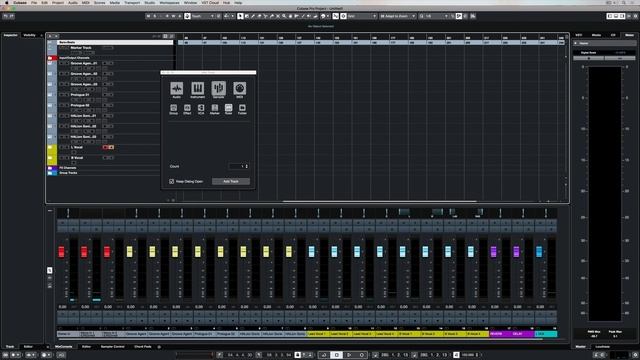Switch to the Chord Pads tab
The width and height of the screenshot is (640, 360).
tap(142, 347)
